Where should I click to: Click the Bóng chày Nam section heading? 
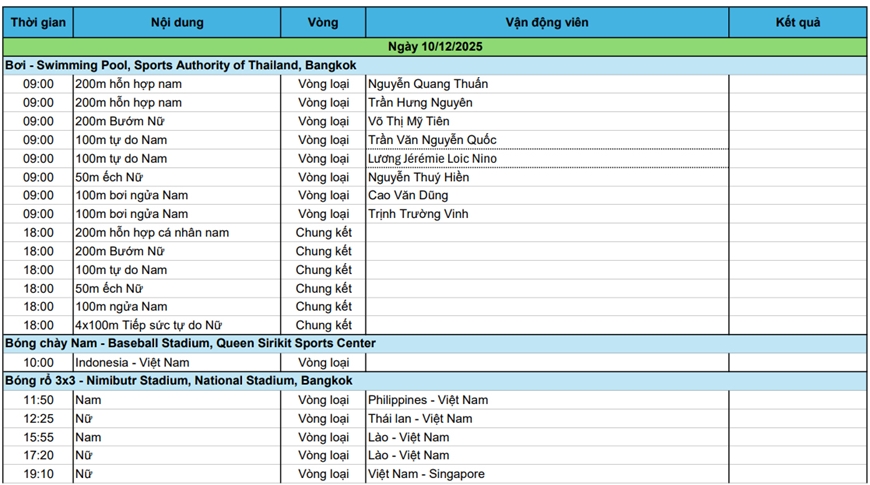click(x=190, y=344)
